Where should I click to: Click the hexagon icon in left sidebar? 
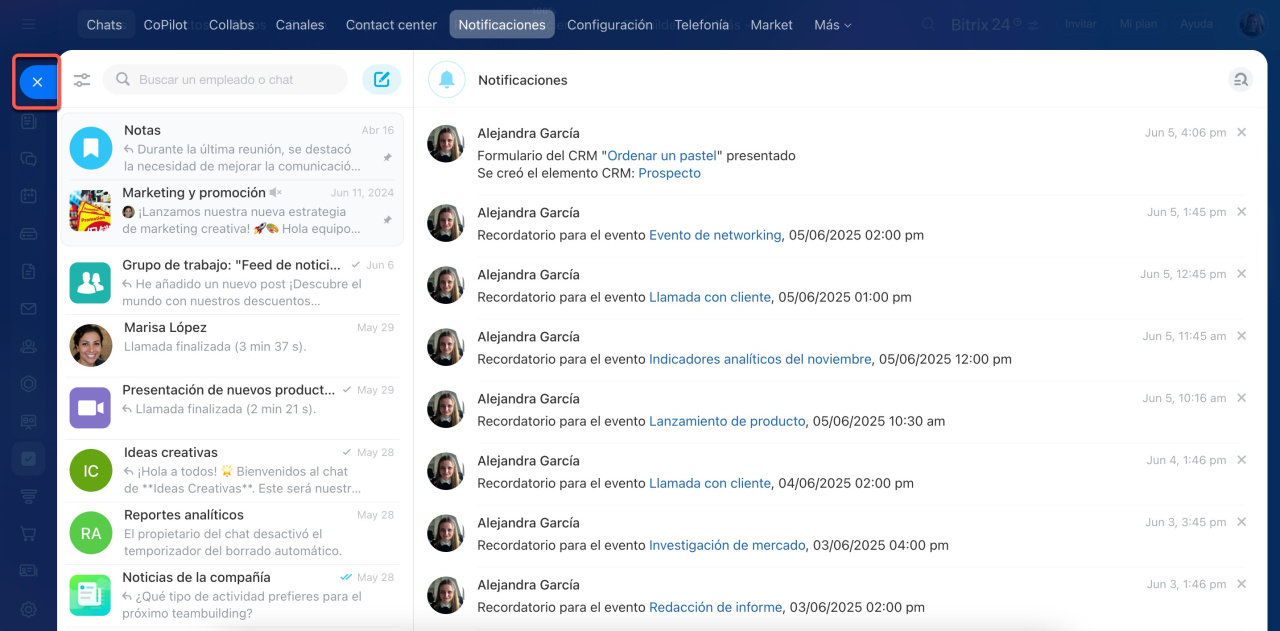(x=29, y=384)
